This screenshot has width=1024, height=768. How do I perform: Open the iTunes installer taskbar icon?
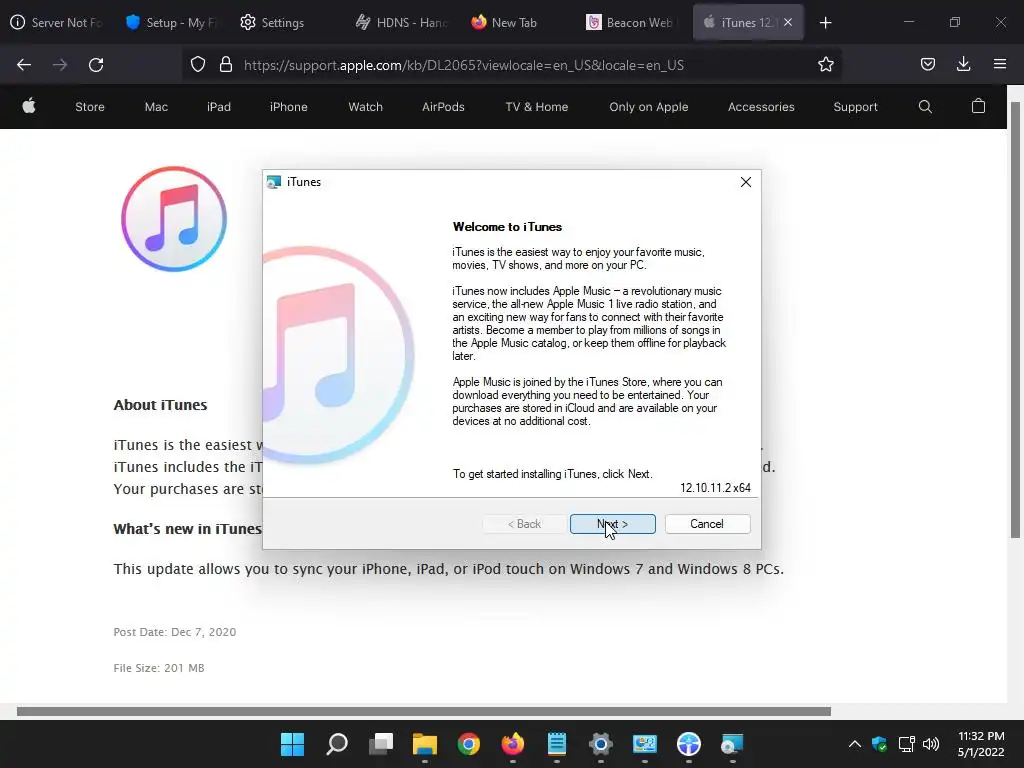coord(732,744)
